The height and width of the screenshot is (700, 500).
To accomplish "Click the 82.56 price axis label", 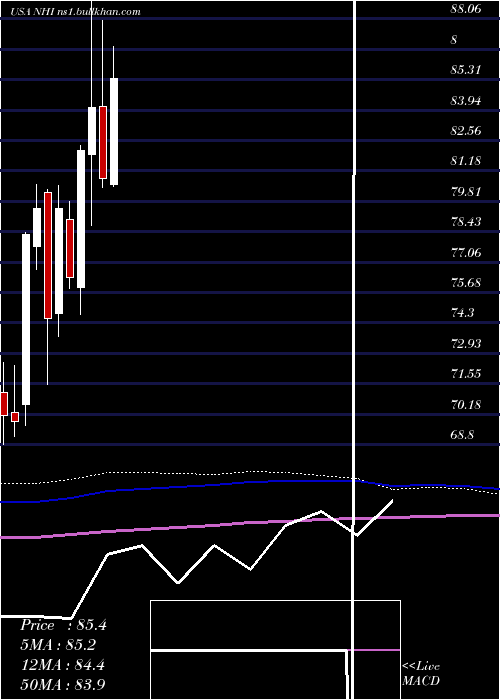I will coord(466,131).
